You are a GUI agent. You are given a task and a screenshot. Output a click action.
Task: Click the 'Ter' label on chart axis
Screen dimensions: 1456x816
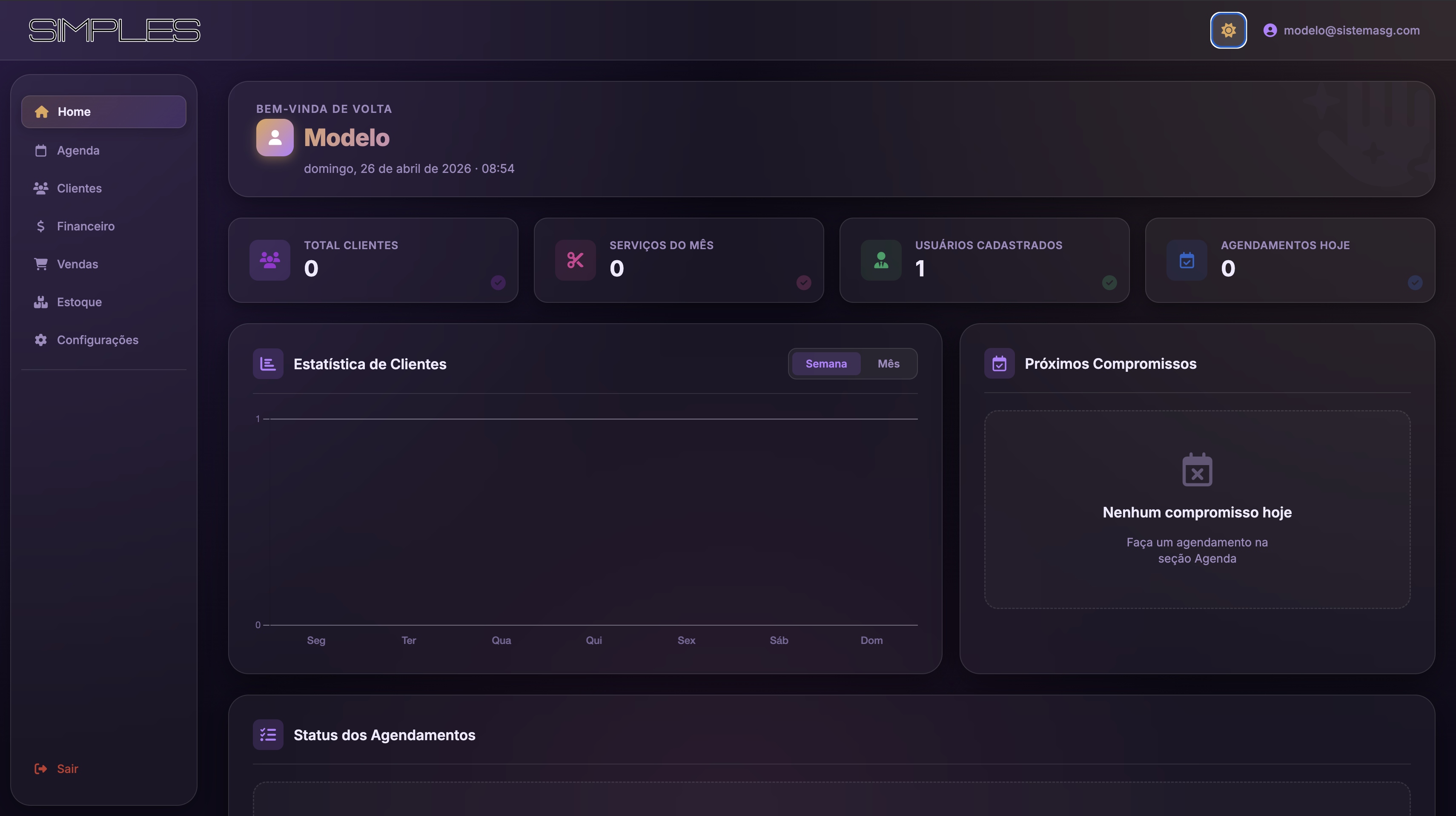tap(409, 640)
